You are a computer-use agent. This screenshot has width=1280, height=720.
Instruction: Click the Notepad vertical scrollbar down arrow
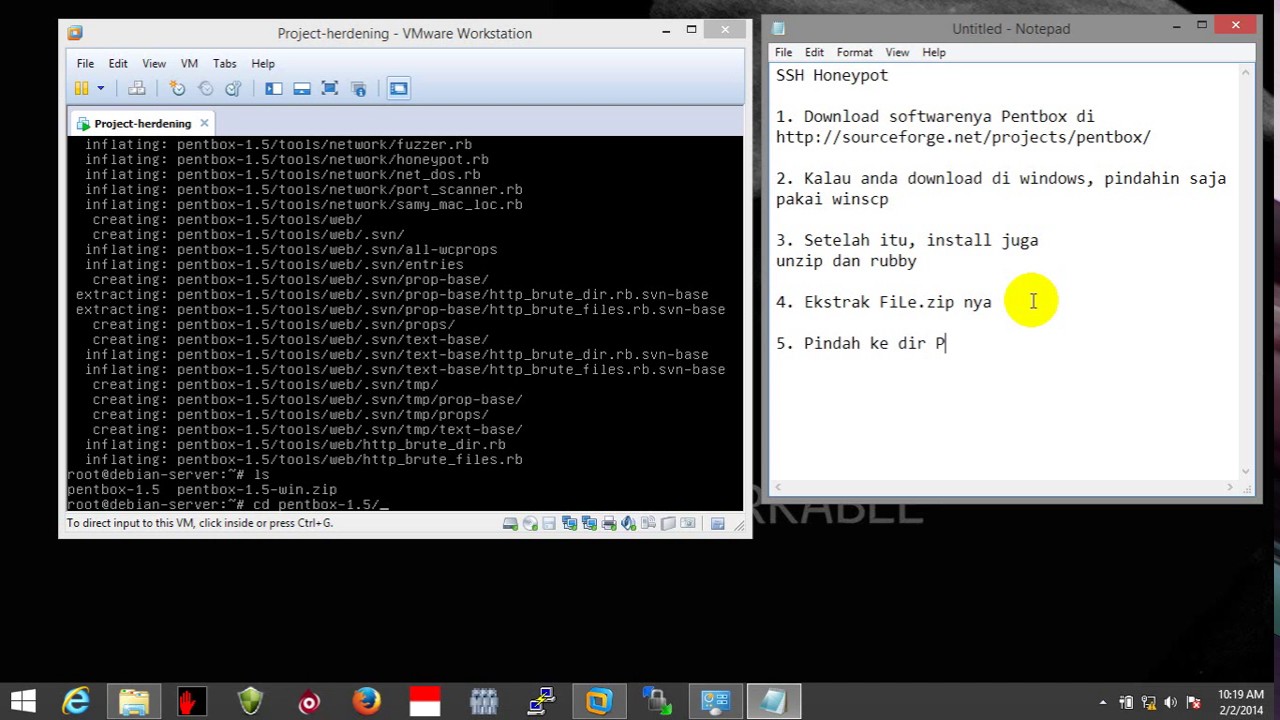(x=1246, y=471)
